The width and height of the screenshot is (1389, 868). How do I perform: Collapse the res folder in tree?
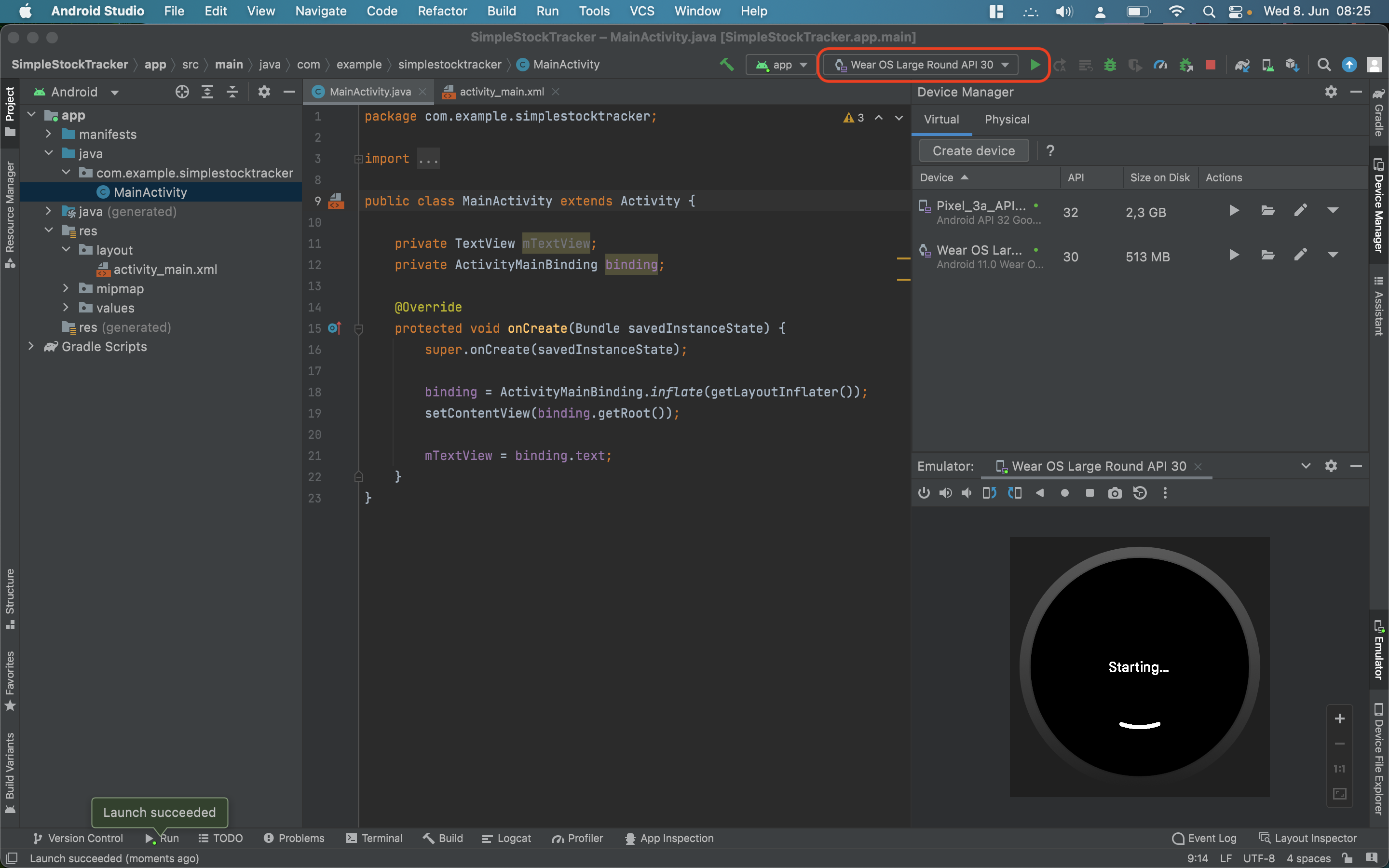pos(49,231)
